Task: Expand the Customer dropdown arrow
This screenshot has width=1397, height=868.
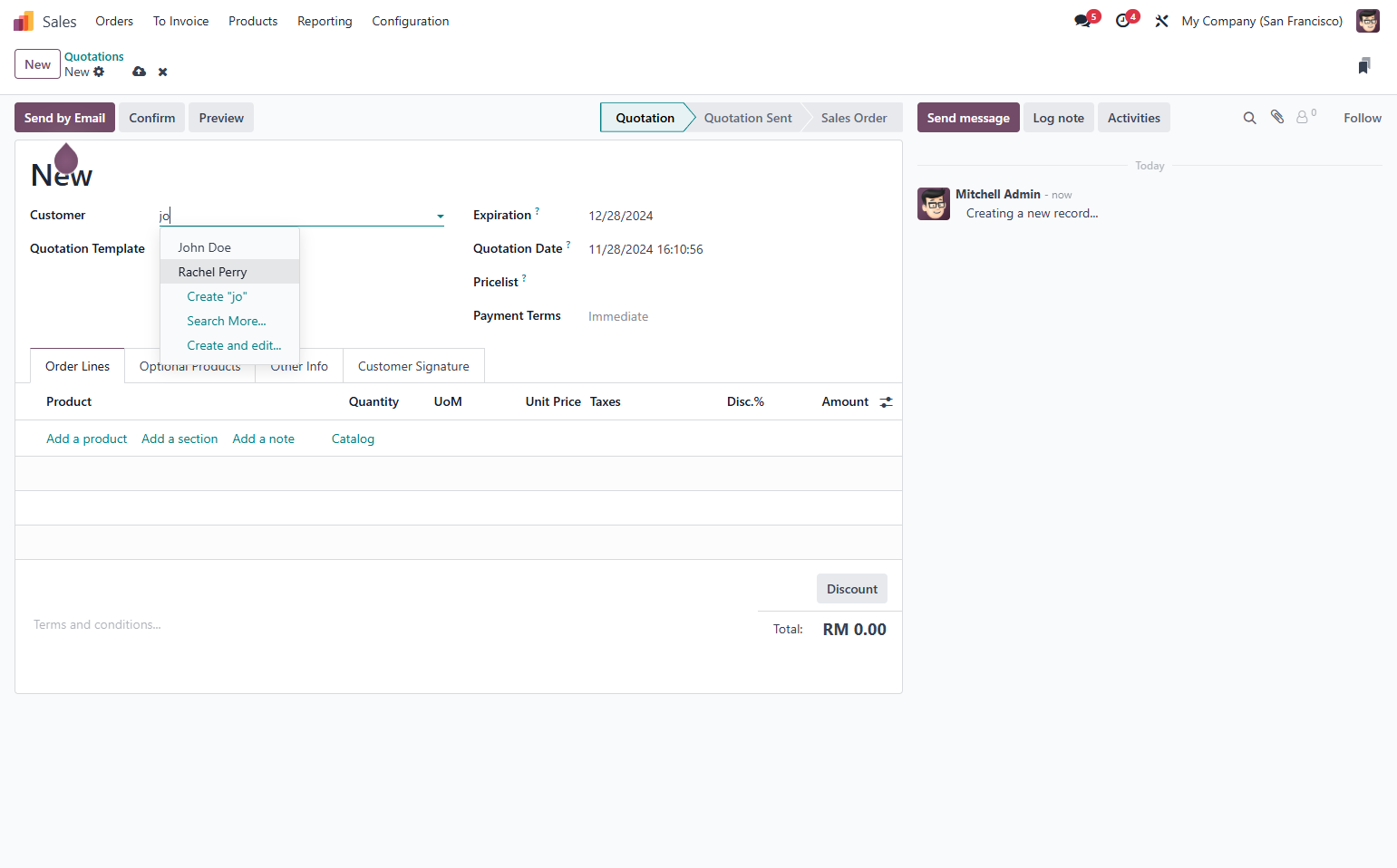Action: pos(440,216)
